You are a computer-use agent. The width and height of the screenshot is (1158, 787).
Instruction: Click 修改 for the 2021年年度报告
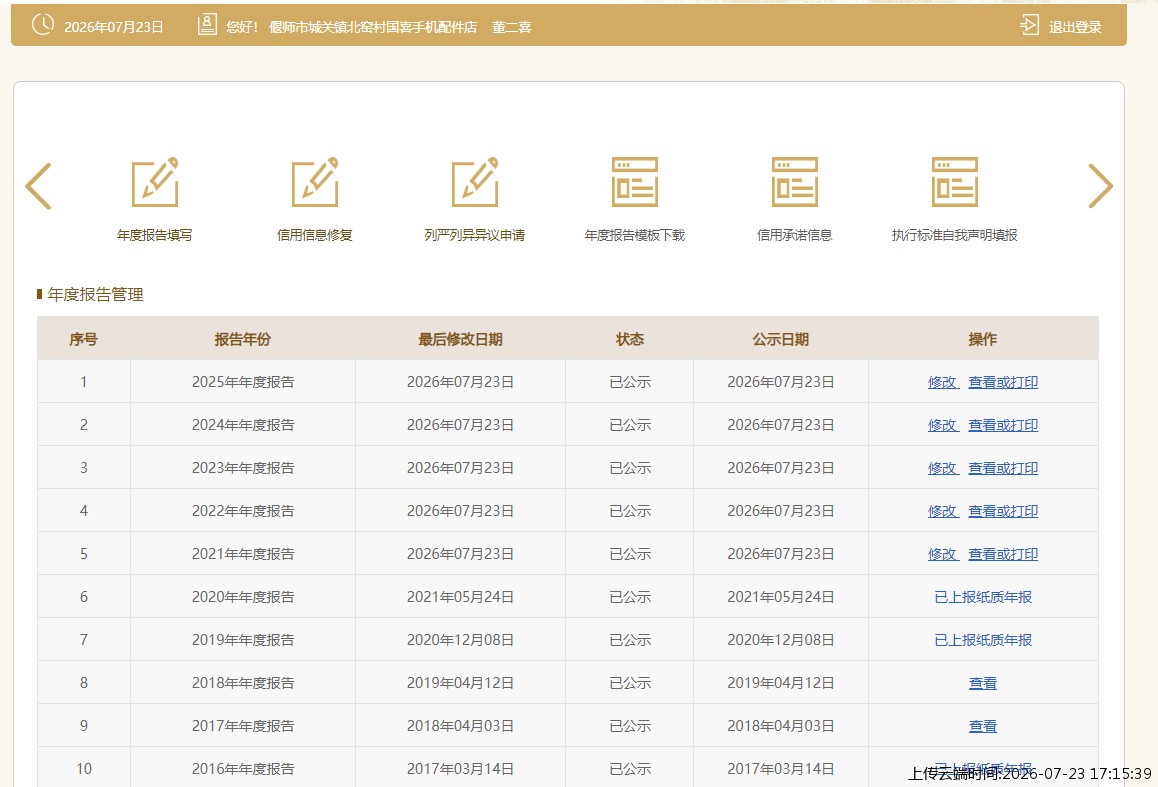click(942, 554)
